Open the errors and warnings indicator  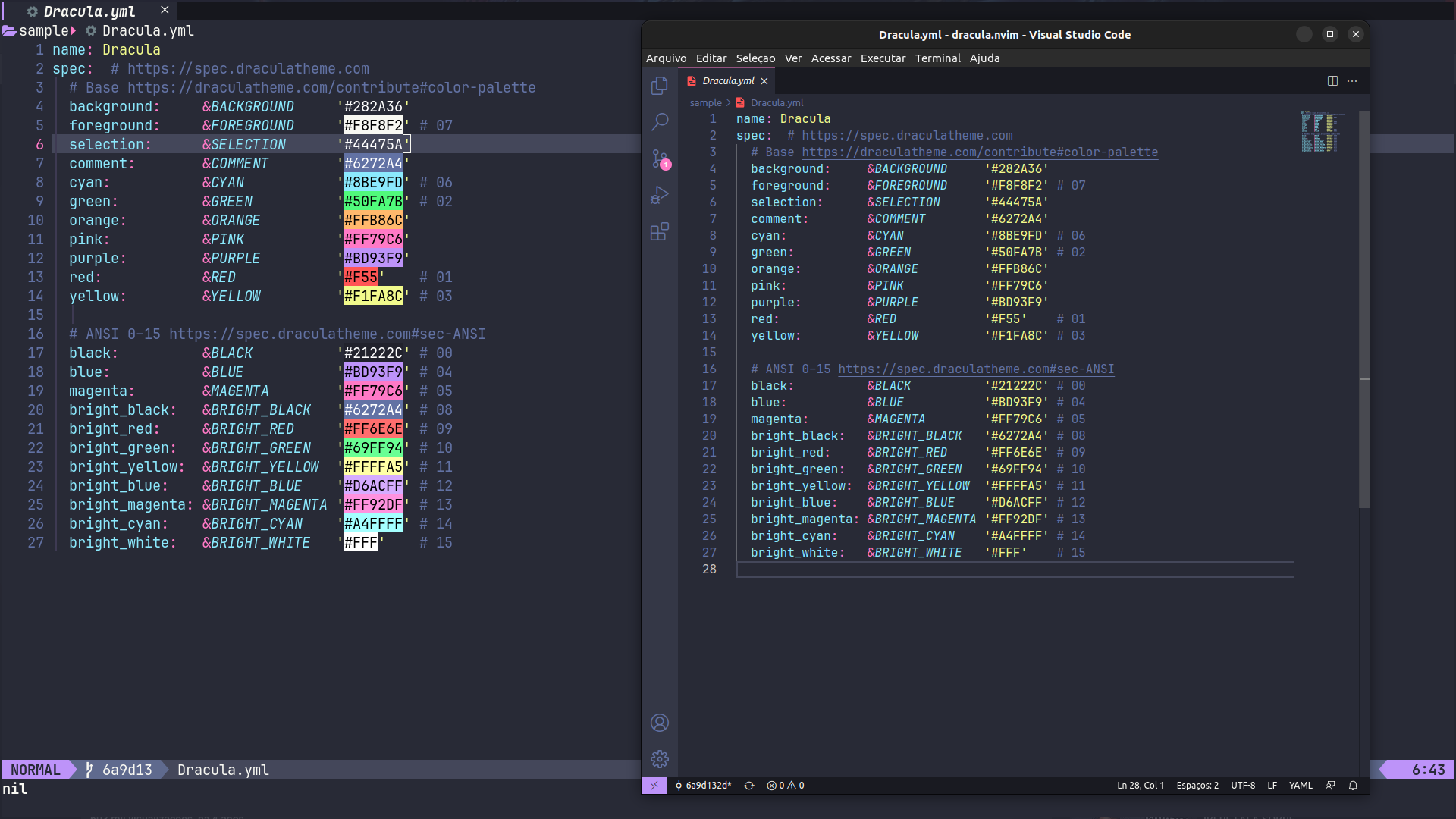click(x=786, y=786)
